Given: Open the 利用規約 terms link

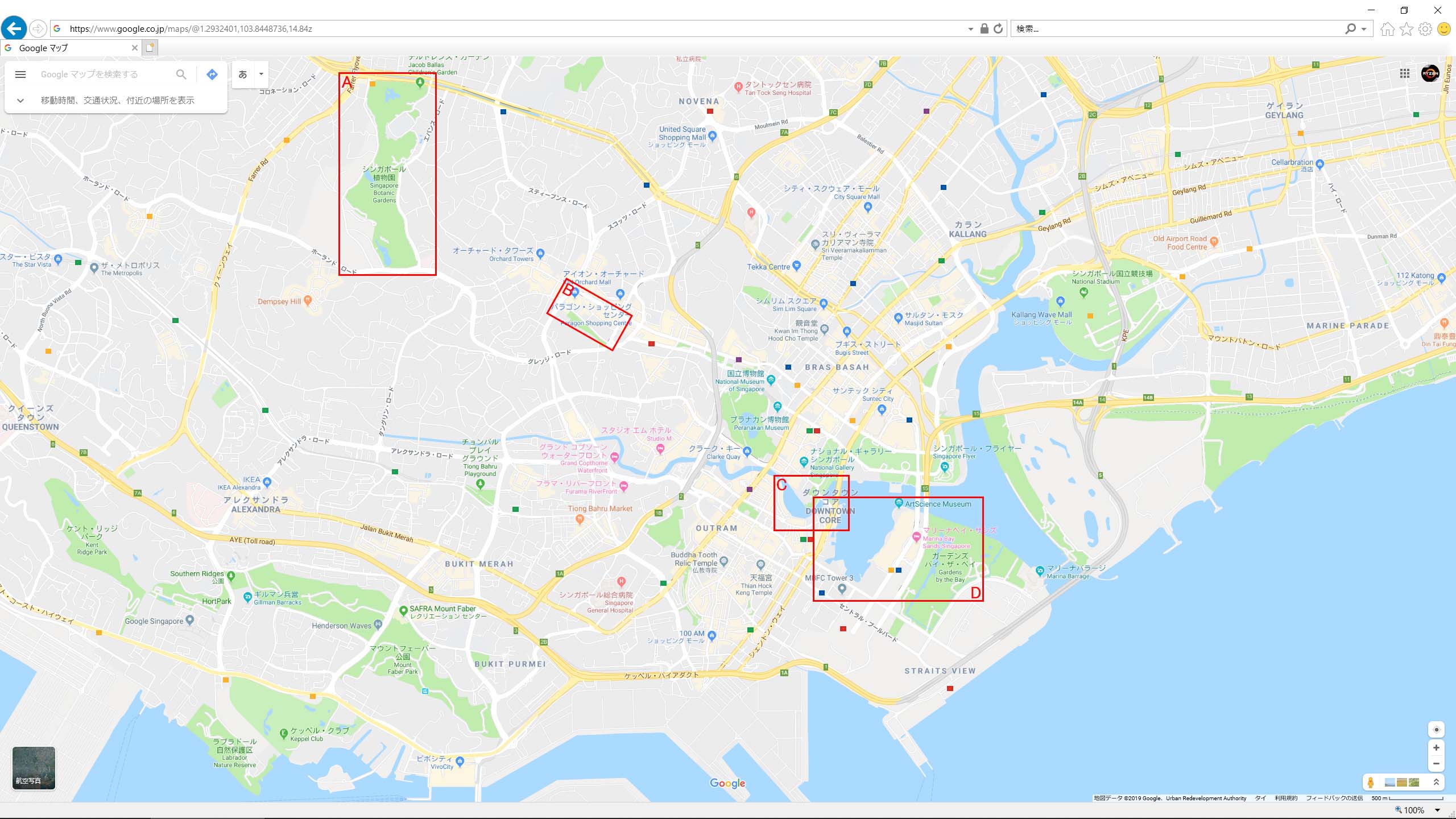Looking at the screenshot, I should click(x=1286, y=798).
